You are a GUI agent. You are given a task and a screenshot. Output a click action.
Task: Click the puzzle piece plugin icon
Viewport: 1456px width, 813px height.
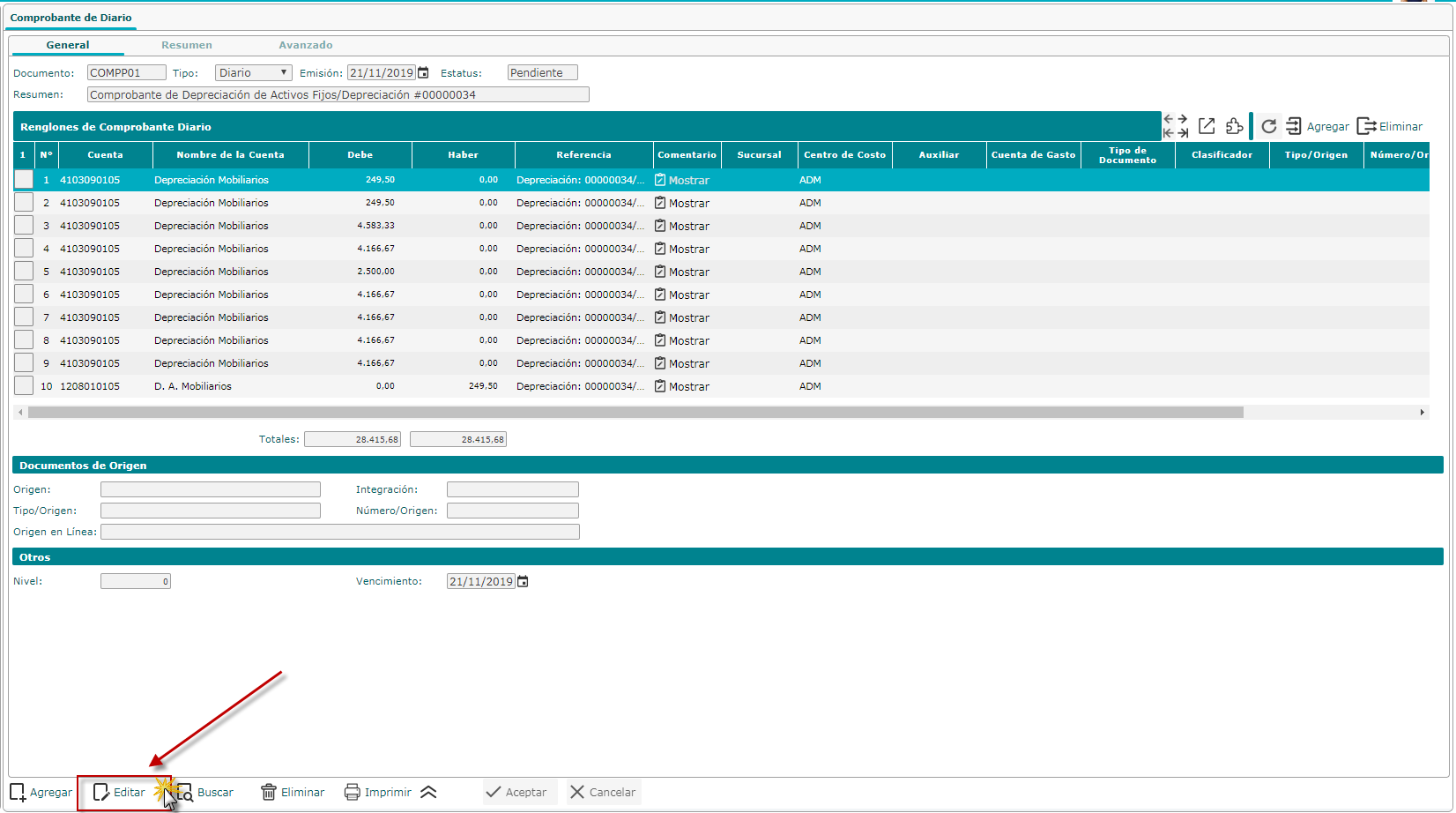pos(1234,126)
